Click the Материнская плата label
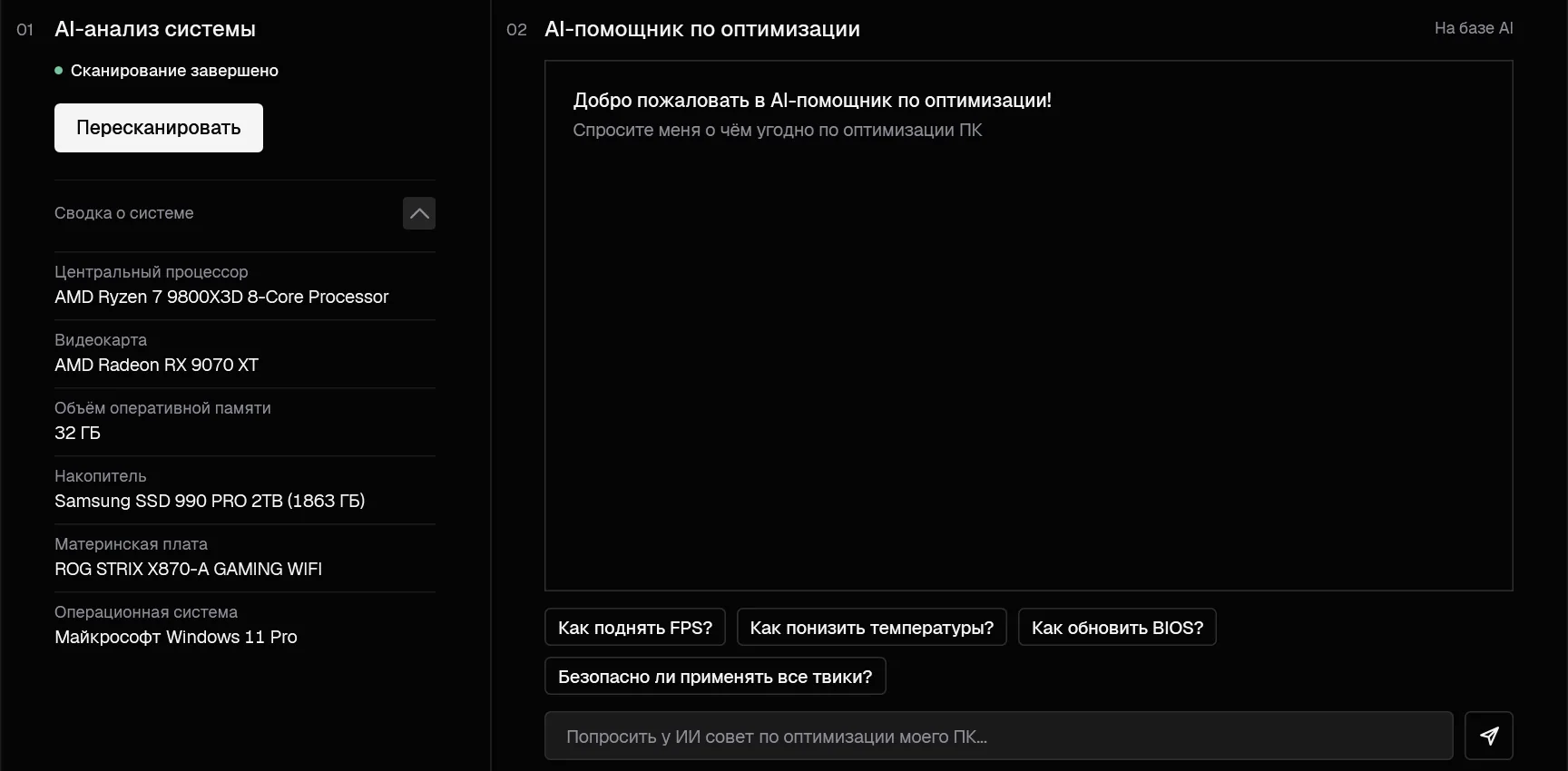 (x=132, y=544)
